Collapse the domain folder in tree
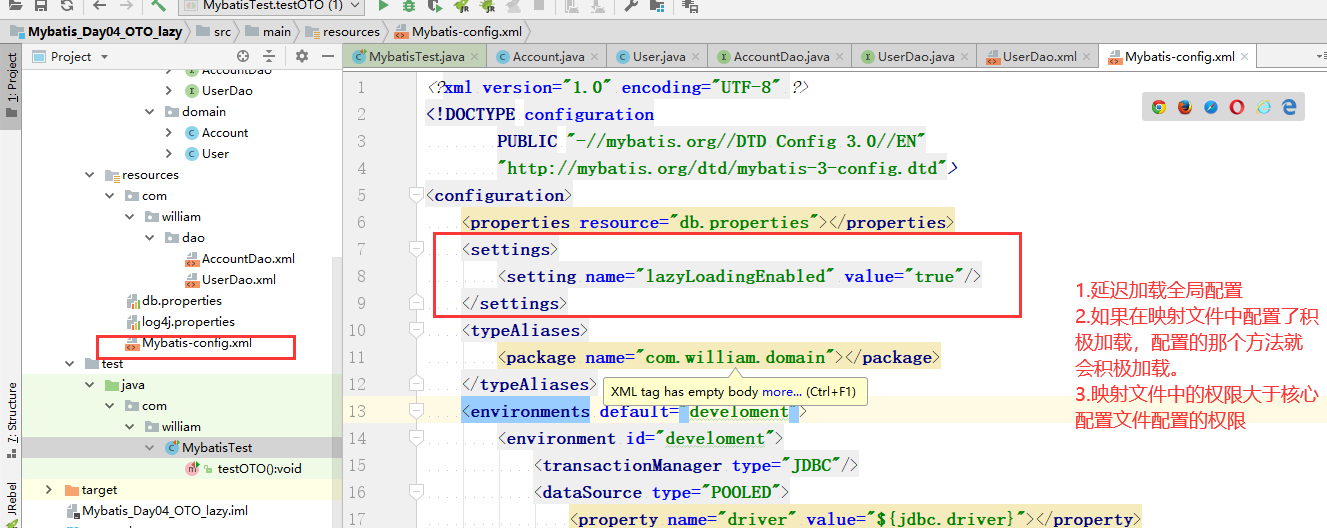Screen dimensions: 1327x528 click(x=150, y=111)
